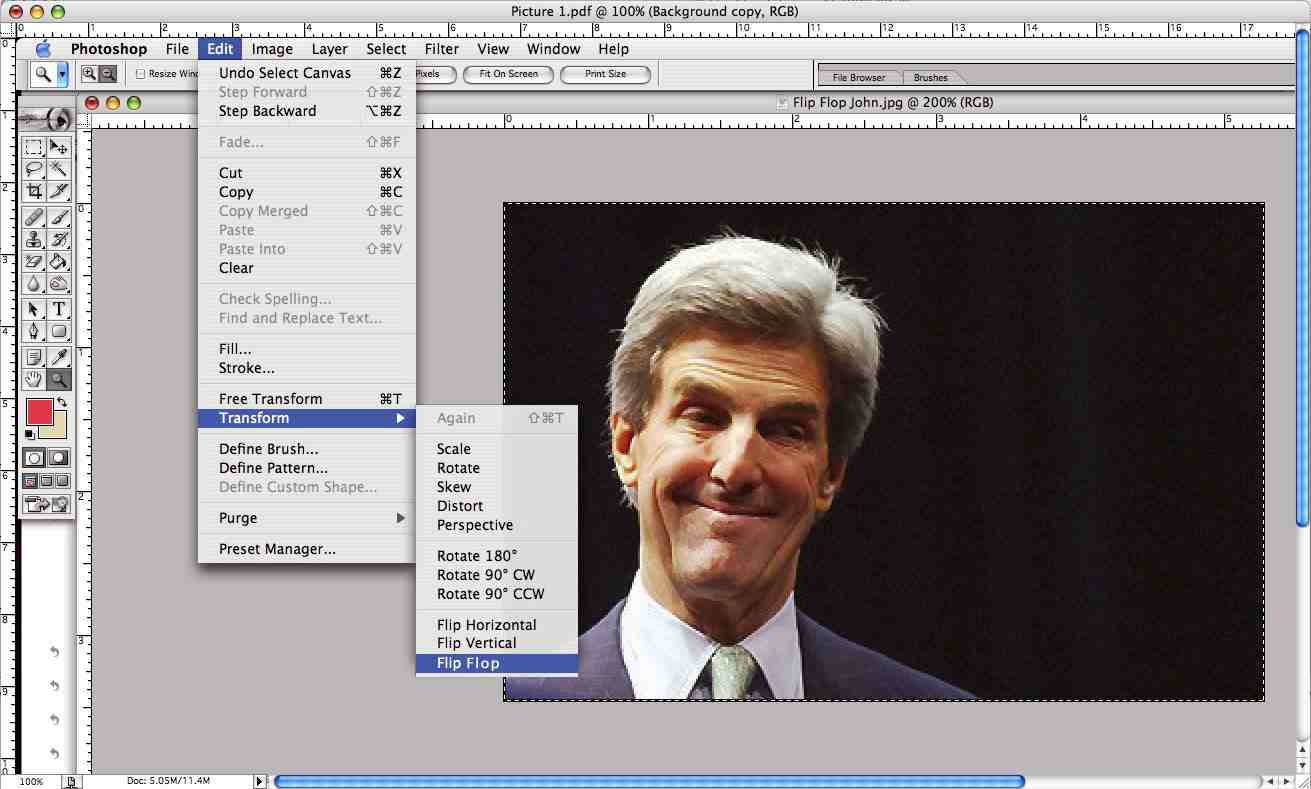The height and width of the screenshot is (789, 1311).
Task: Expand the Transform submenu
Action: [x=306, y=418]
